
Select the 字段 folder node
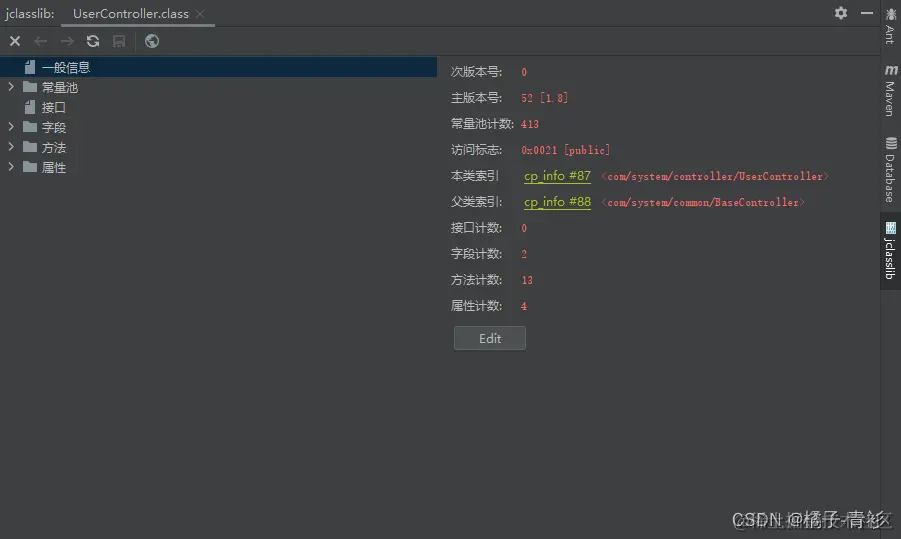(53, 128)
